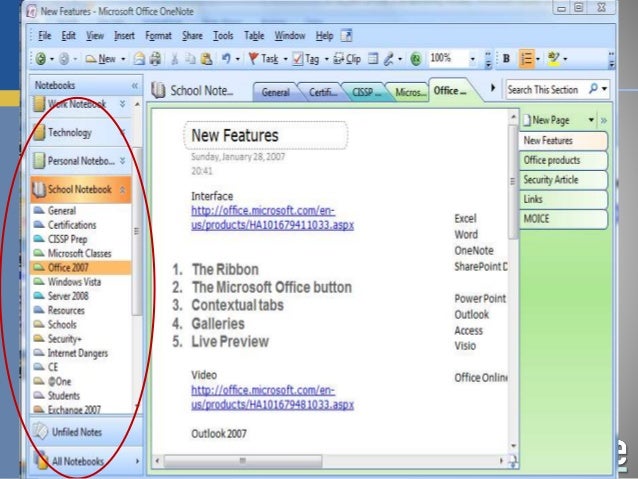Collapse the School Notebook section list
The height and width of the screenshot is (479, 638).
[x=122, y=190]
